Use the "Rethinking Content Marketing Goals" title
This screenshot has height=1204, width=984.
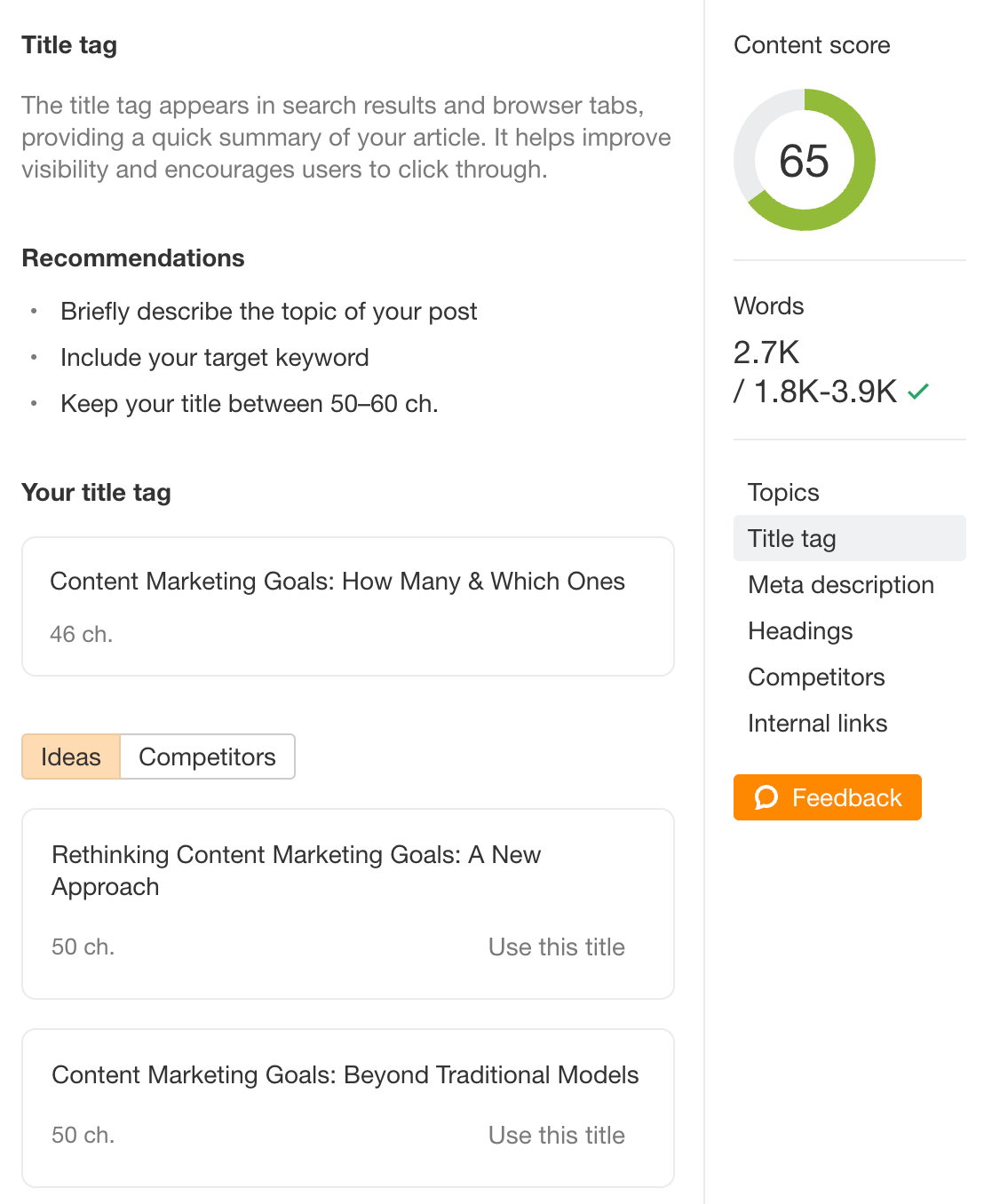556,947
